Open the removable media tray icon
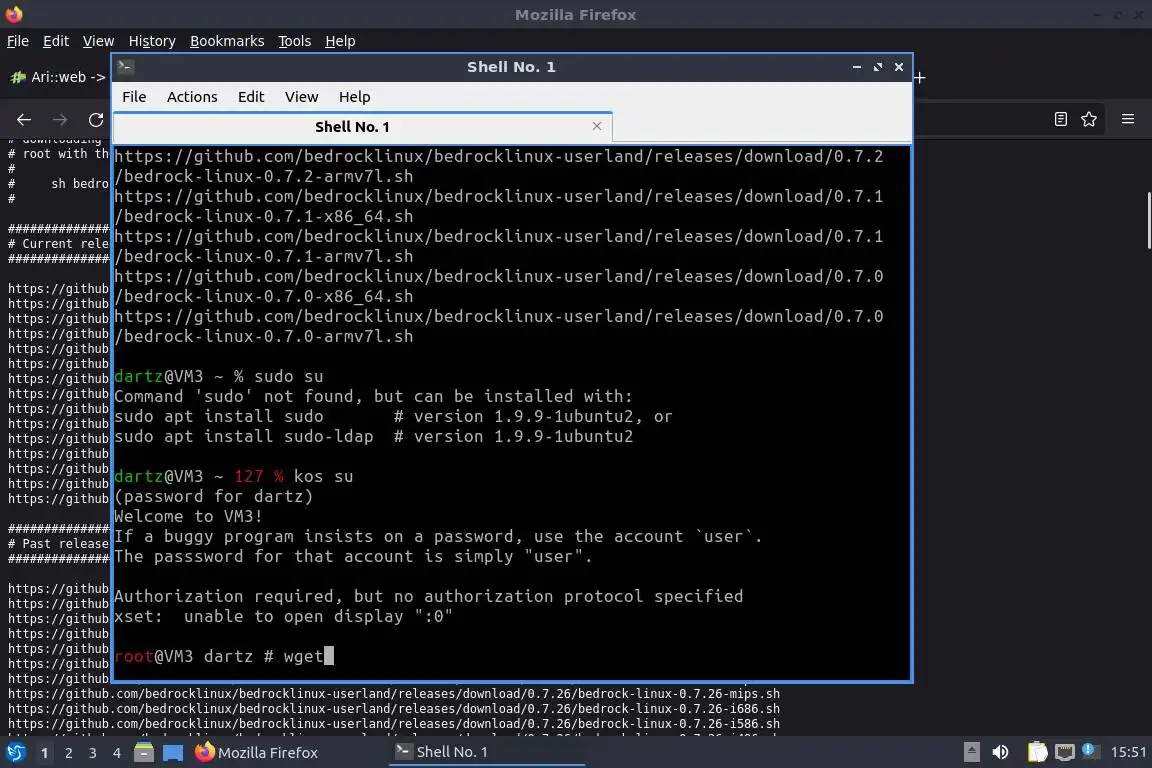This screenshot has width=1152, height=768. (971, 752)
